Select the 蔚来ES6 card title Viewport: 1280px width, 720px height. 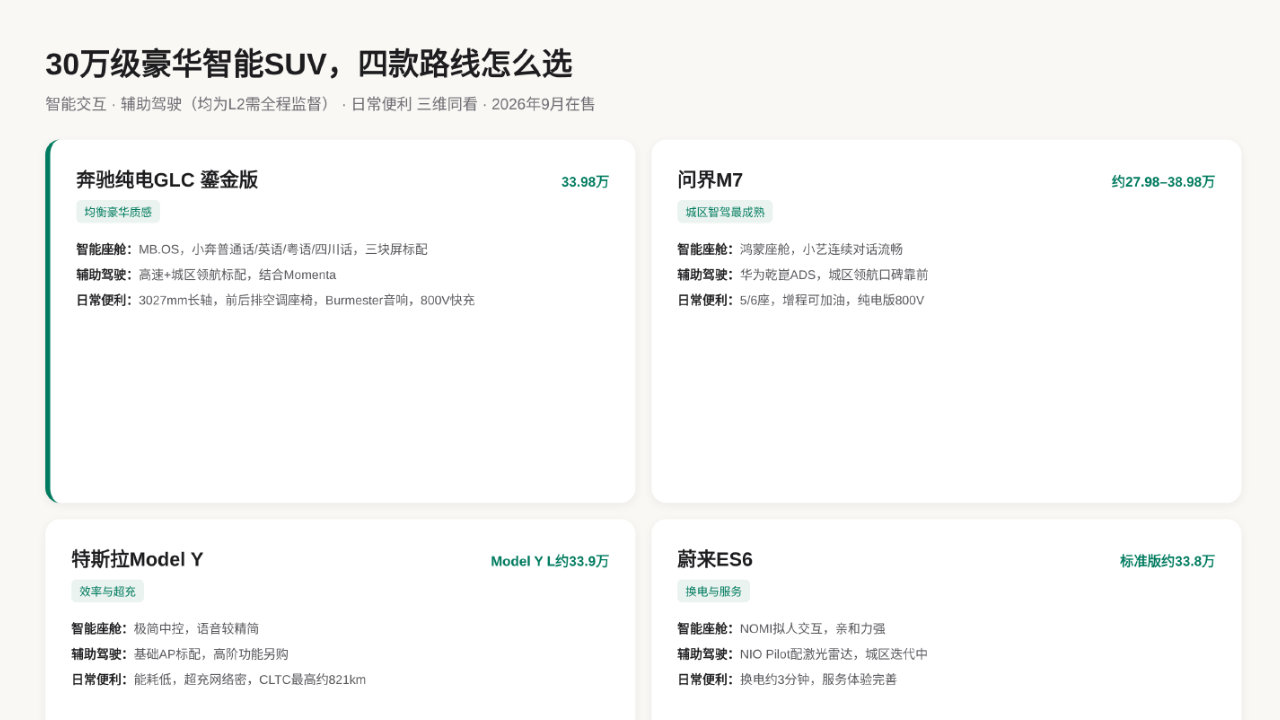click(x=715, y=559)
